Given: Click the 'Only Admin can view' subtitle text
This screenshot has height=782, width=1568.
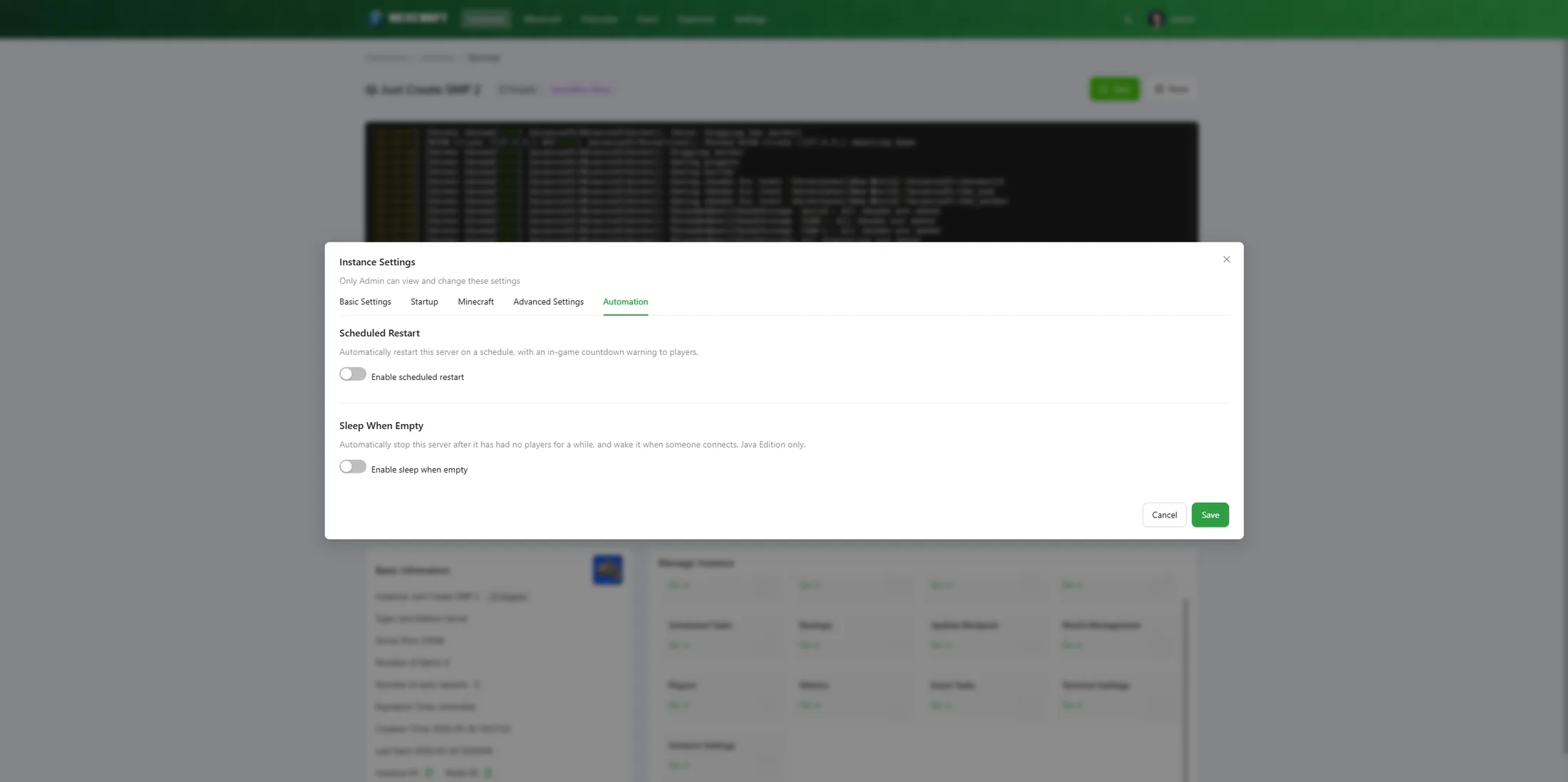Looking at the screenshot, I should (430, 281).
